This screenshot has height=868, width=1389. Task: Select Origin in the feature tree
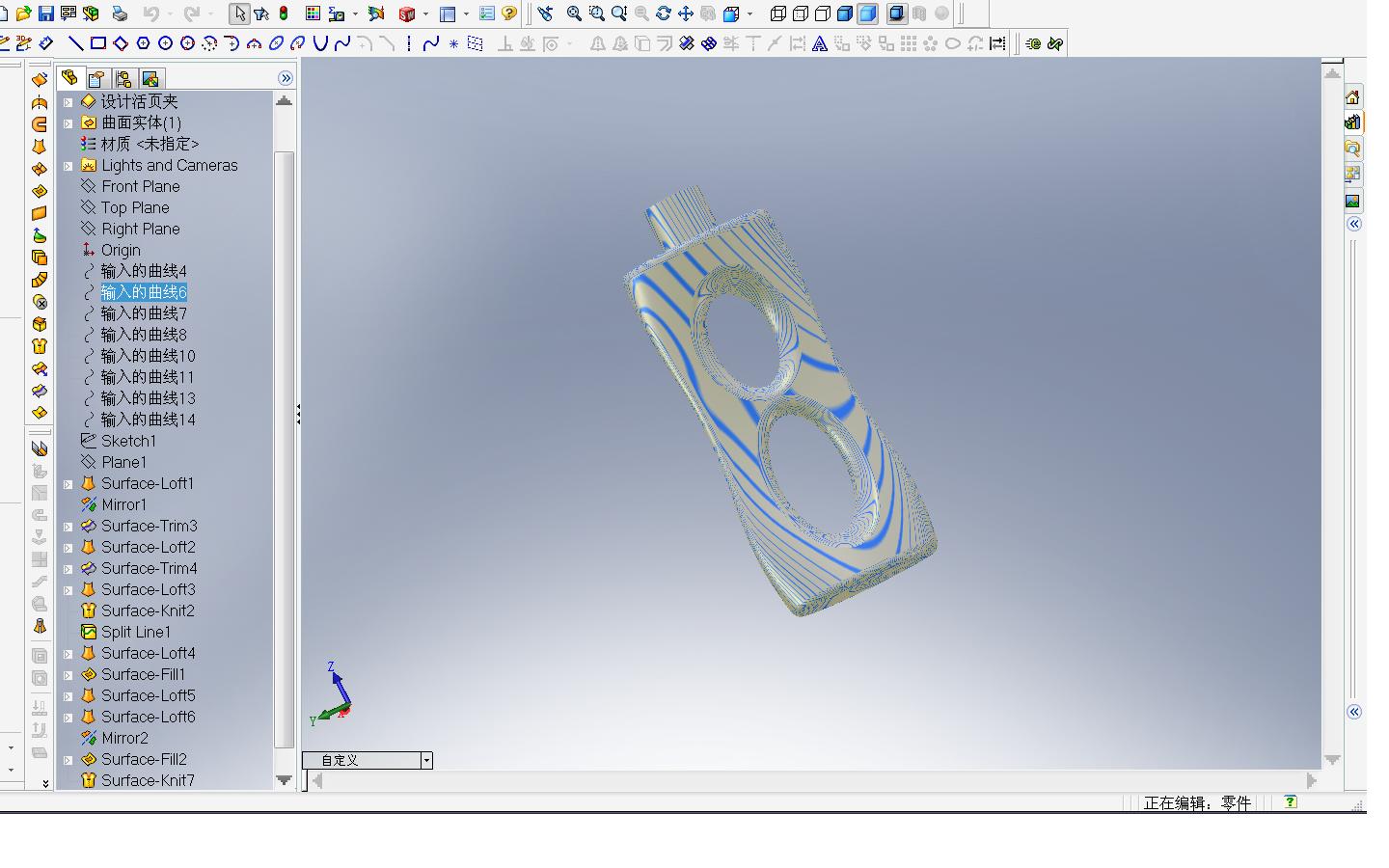[121, 250]
